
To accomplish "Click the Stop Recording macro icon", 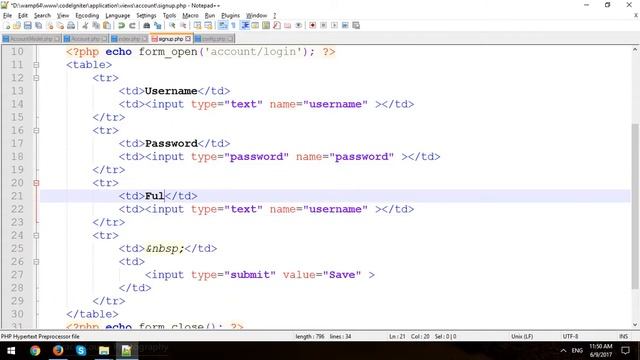I will (x=323, y=25).
